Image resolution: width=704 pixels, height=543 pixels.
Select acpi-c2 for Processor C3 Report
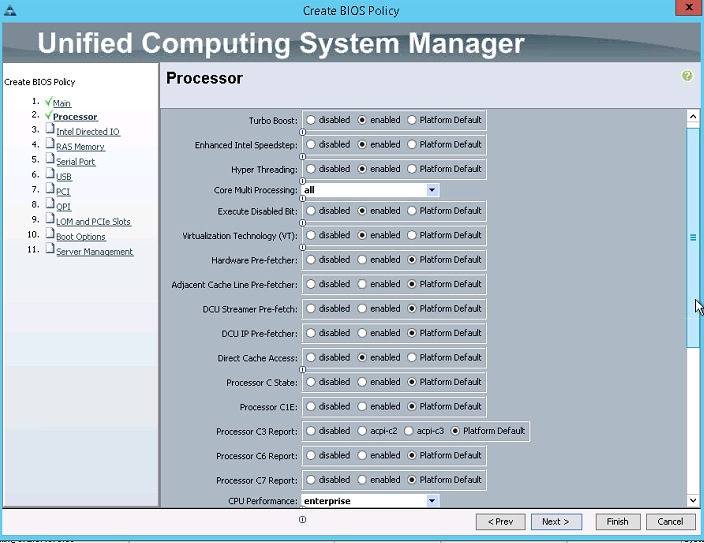362,431
